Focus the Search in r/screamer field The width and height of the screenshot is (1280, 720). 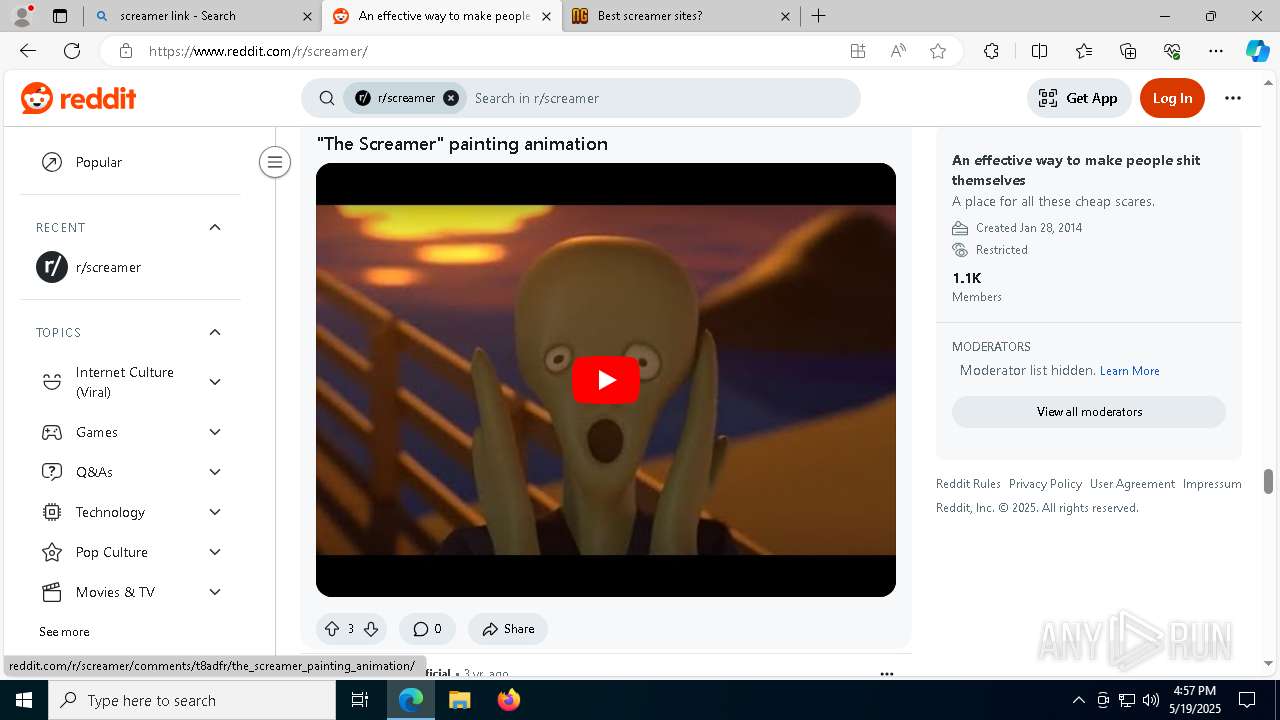click(x=660, y=98)
